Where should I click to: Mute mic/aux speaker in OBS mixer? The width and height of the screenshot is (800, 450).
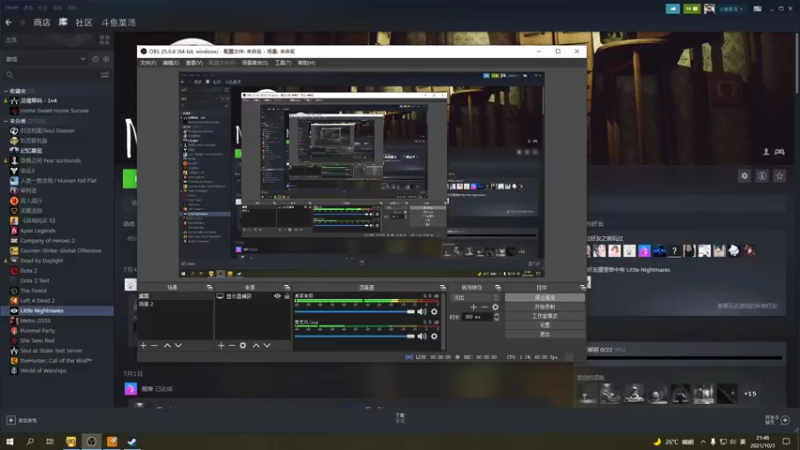[422, 336]
